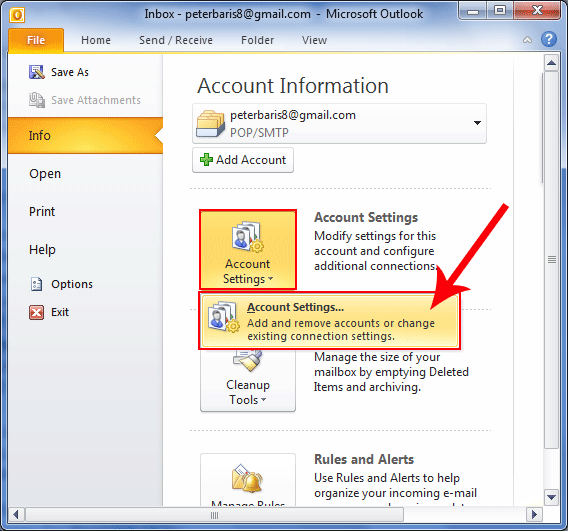The width and height of the screenshot is (568, 531).
Task: Open the File tab
Action: pyautogui.click(x=36, y=40)
